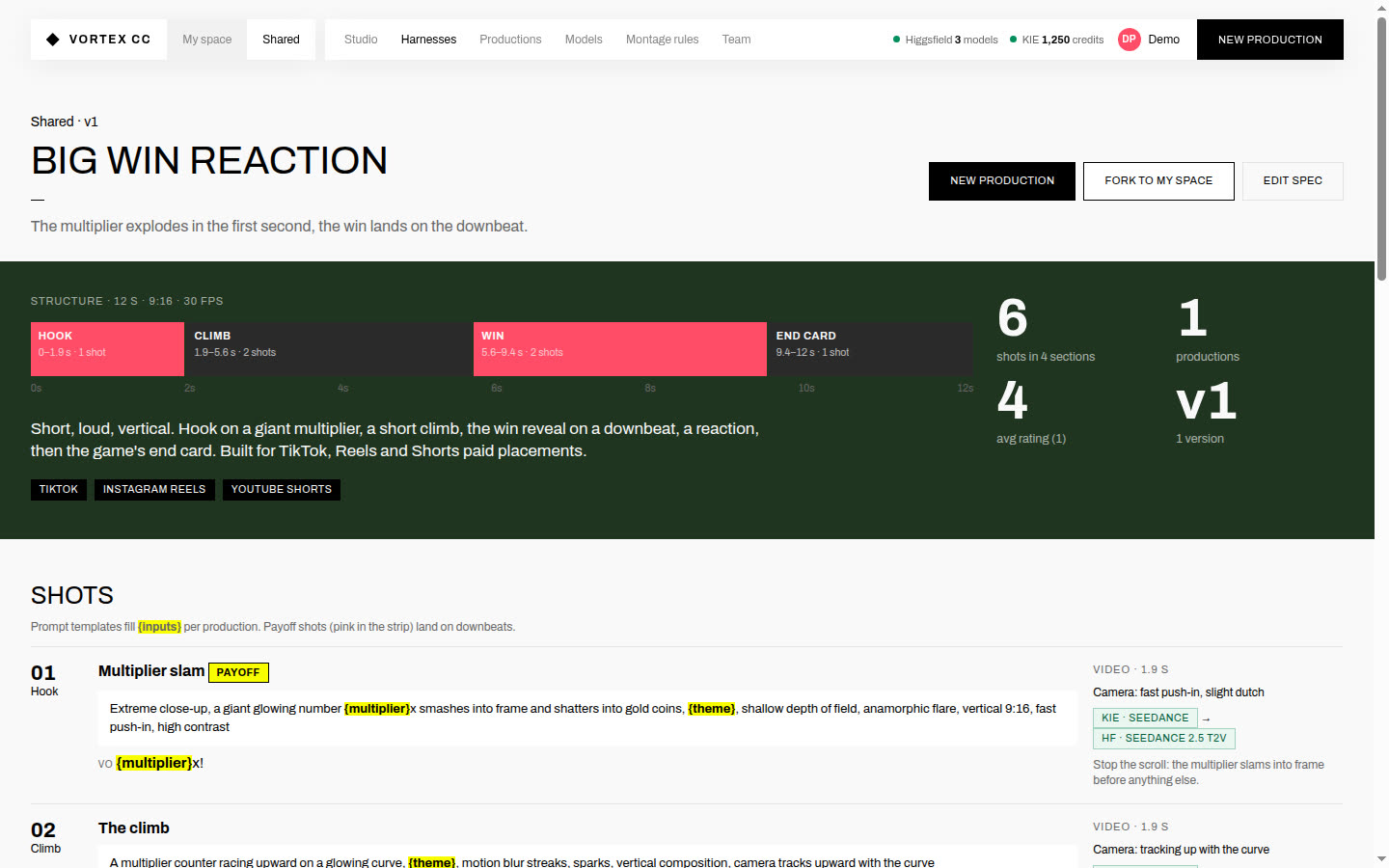This screenshot has height=868, width=1389.
Task: Click the {theme} placeholder in Multiplier slam prompt
Action: pyautogui.click(x=712, y=709)
